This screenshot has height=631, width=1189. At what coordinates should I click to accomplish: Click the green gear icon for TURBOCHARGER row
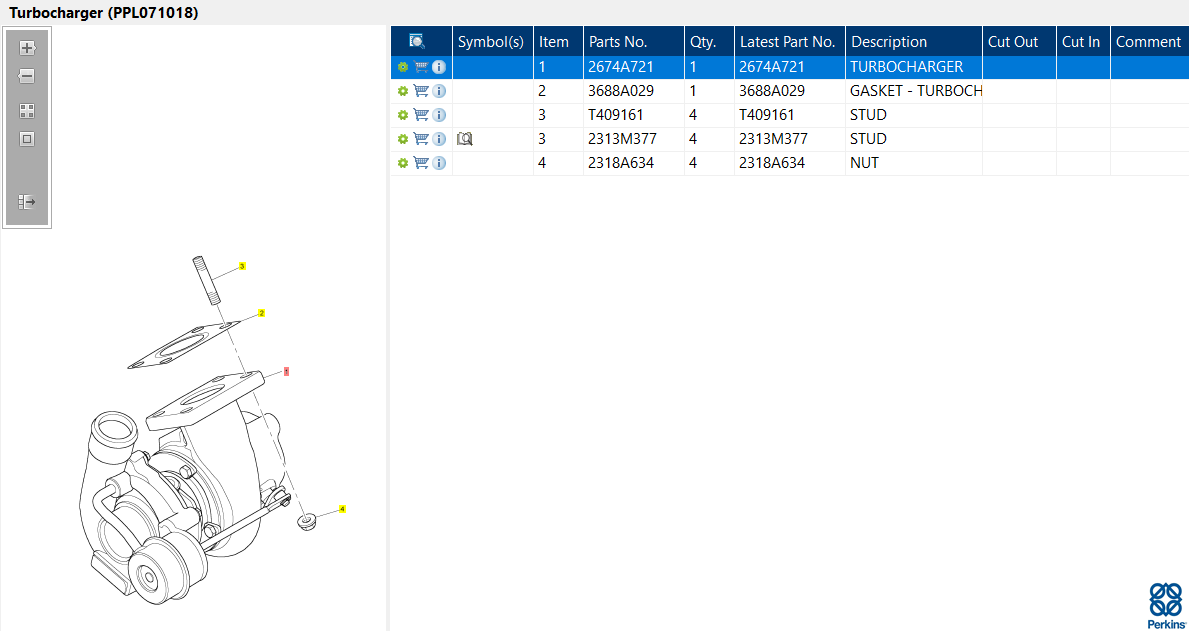point(403,67)
